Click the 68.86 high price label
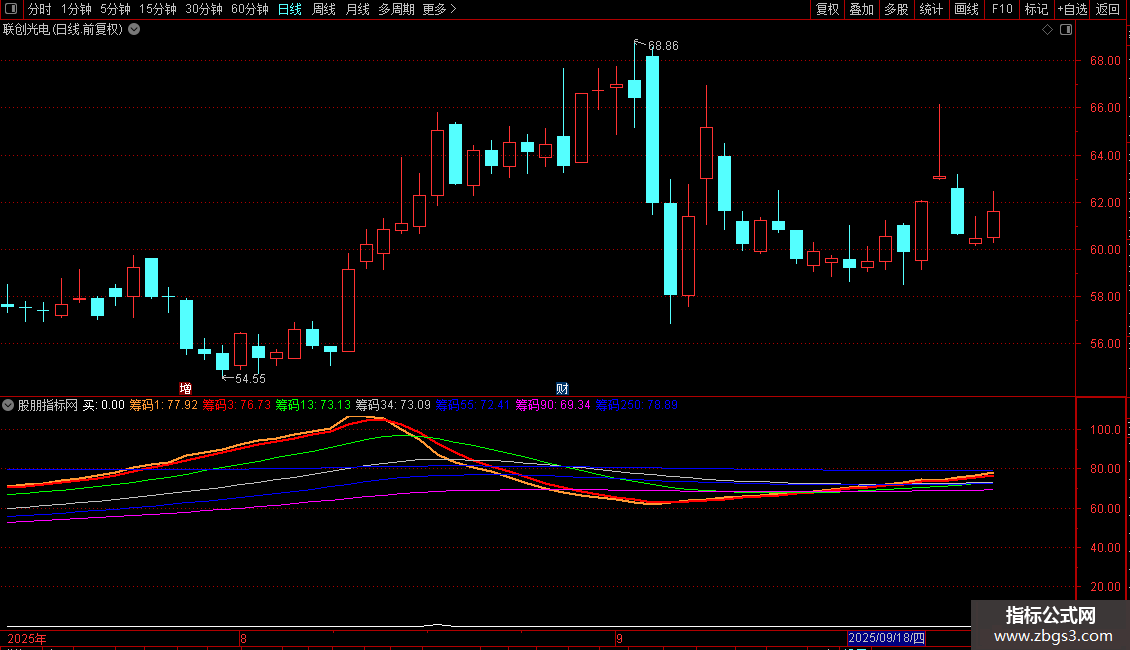The width and height of the screenshot is (1130, 650). (663, 46)
